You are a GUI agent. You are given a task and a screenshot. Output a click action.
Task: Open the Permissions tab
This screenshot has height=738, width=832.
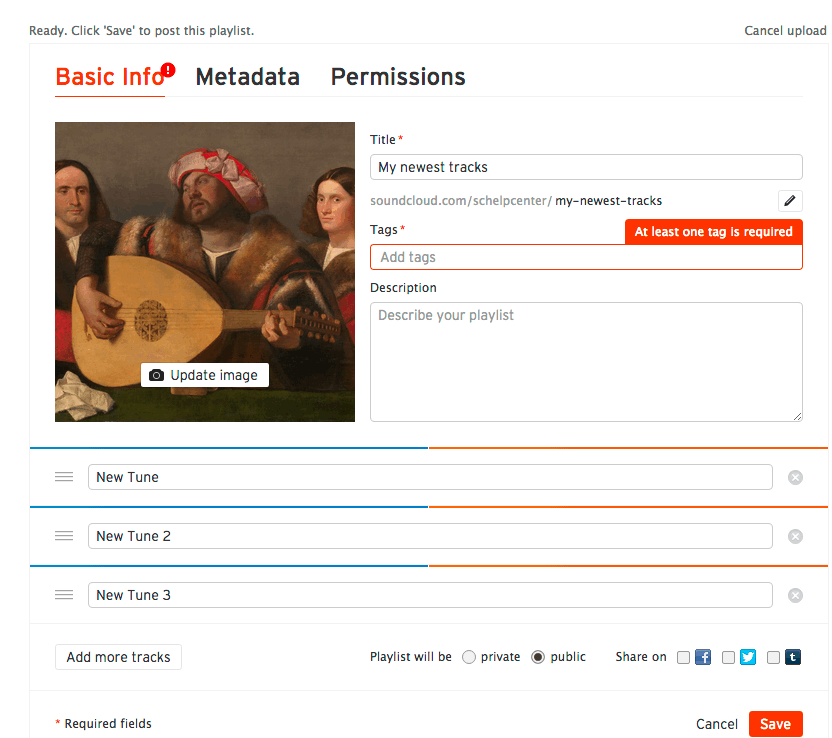click(x=398, y=77)
